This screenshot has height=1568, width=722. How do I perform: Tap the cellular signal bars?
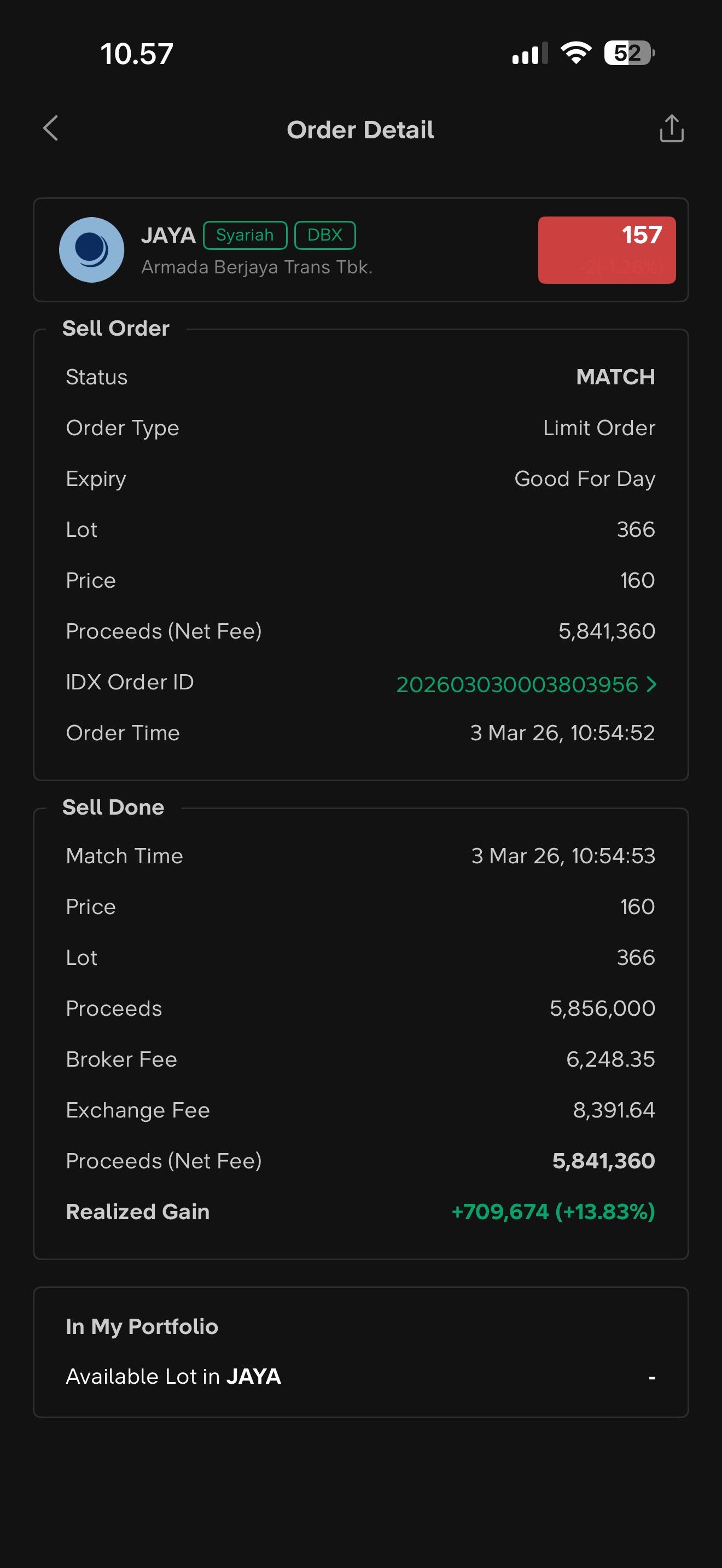pyautogui.click(x=529, y=54)
